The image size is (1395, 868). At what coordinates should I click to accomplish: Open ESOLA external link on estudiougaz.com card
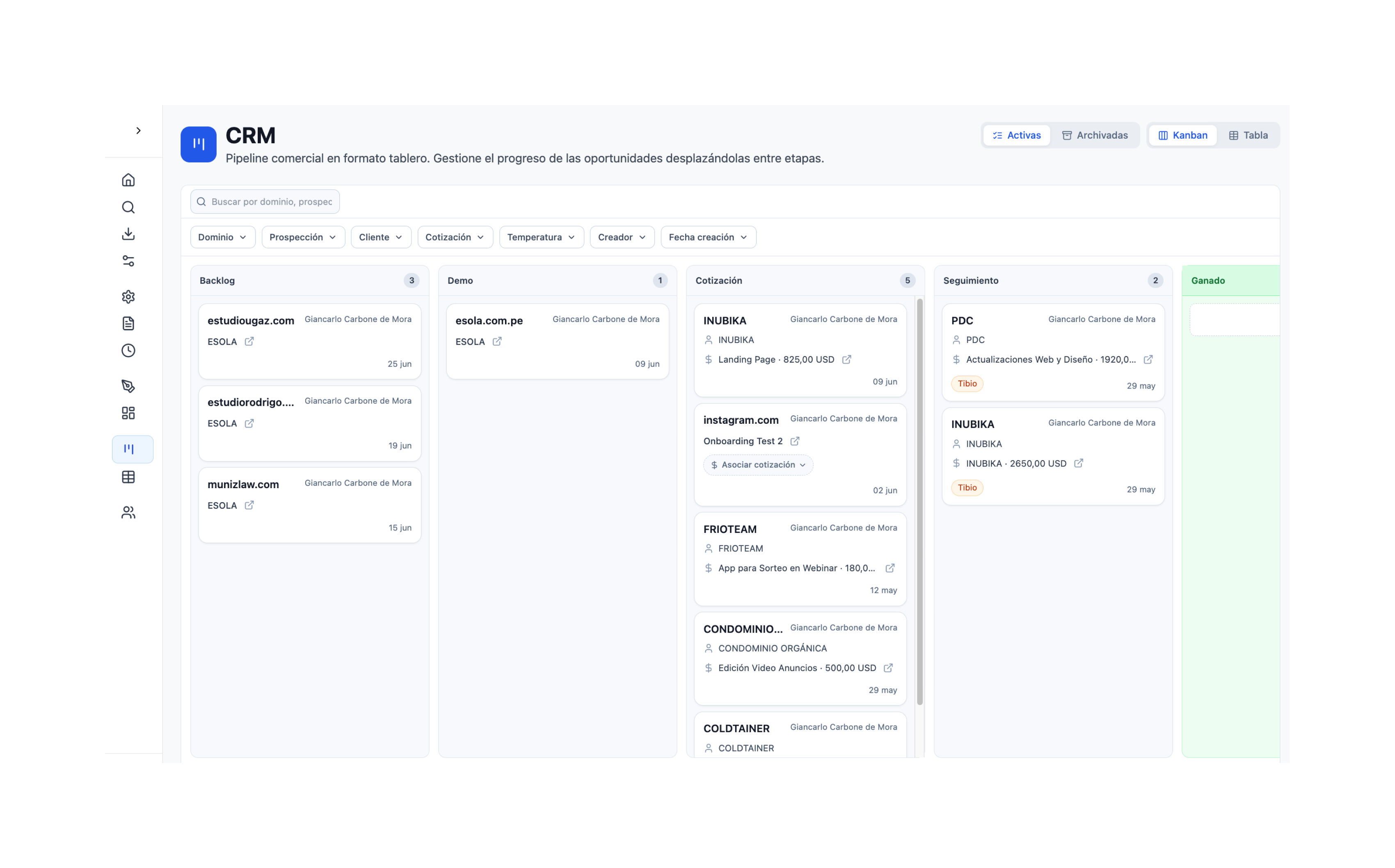point(249,342)
